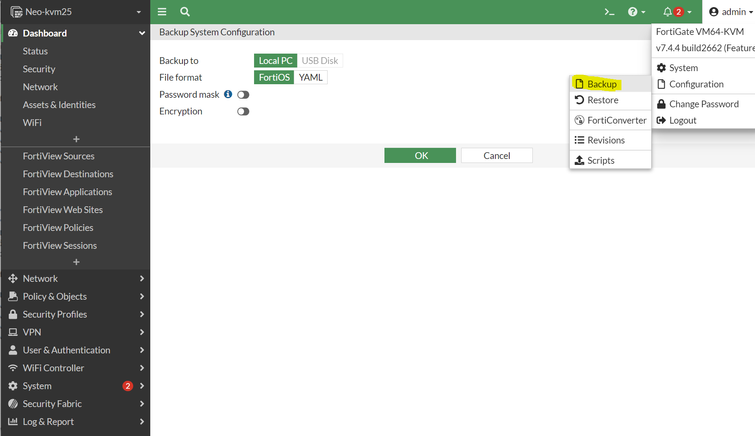
Task: Expand the Network section chevron
Action: tap(142, 278)
